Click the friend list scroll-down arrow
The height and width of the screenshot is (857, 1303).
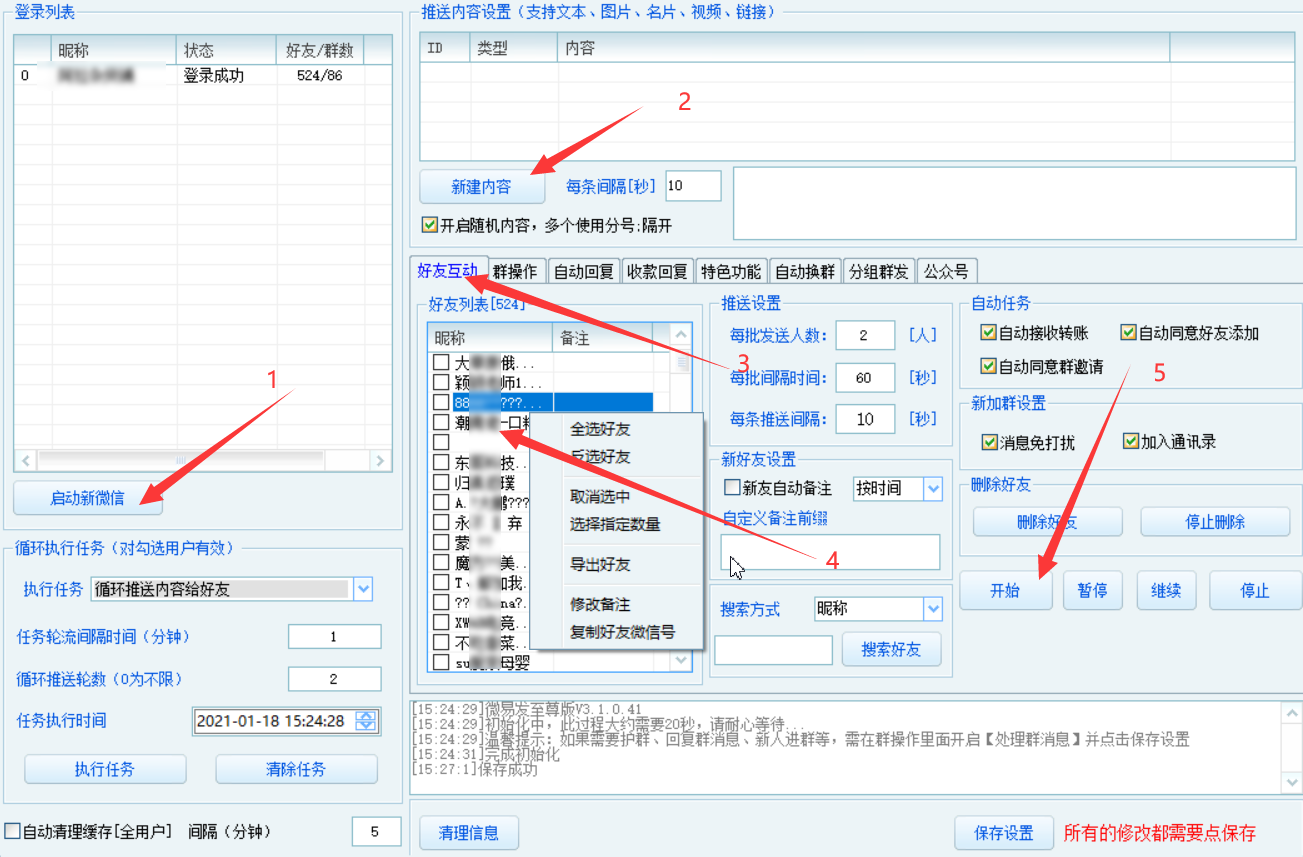pyautogui.click(x=682, y=660)
